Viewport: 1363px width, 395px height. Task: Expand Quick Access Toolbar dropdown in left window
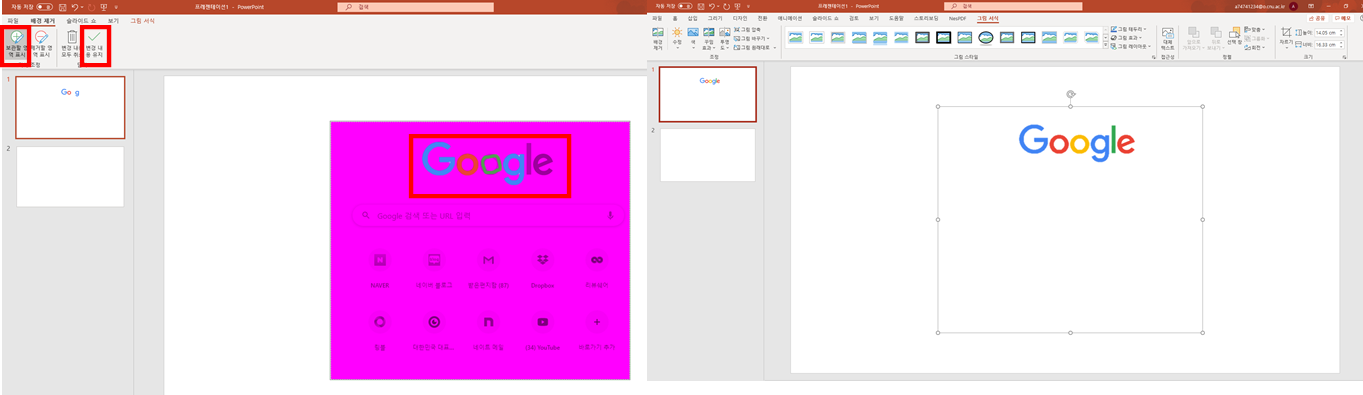[115, 7]
